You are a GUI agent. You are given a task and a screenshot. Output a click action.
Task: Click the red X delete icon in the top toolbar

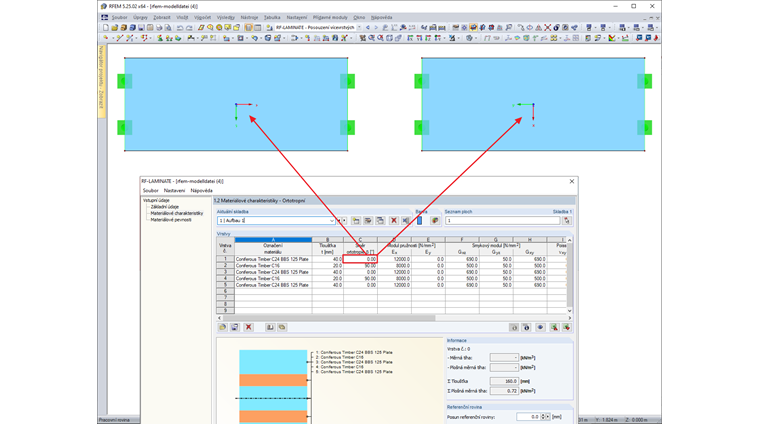tap(547, 28)
